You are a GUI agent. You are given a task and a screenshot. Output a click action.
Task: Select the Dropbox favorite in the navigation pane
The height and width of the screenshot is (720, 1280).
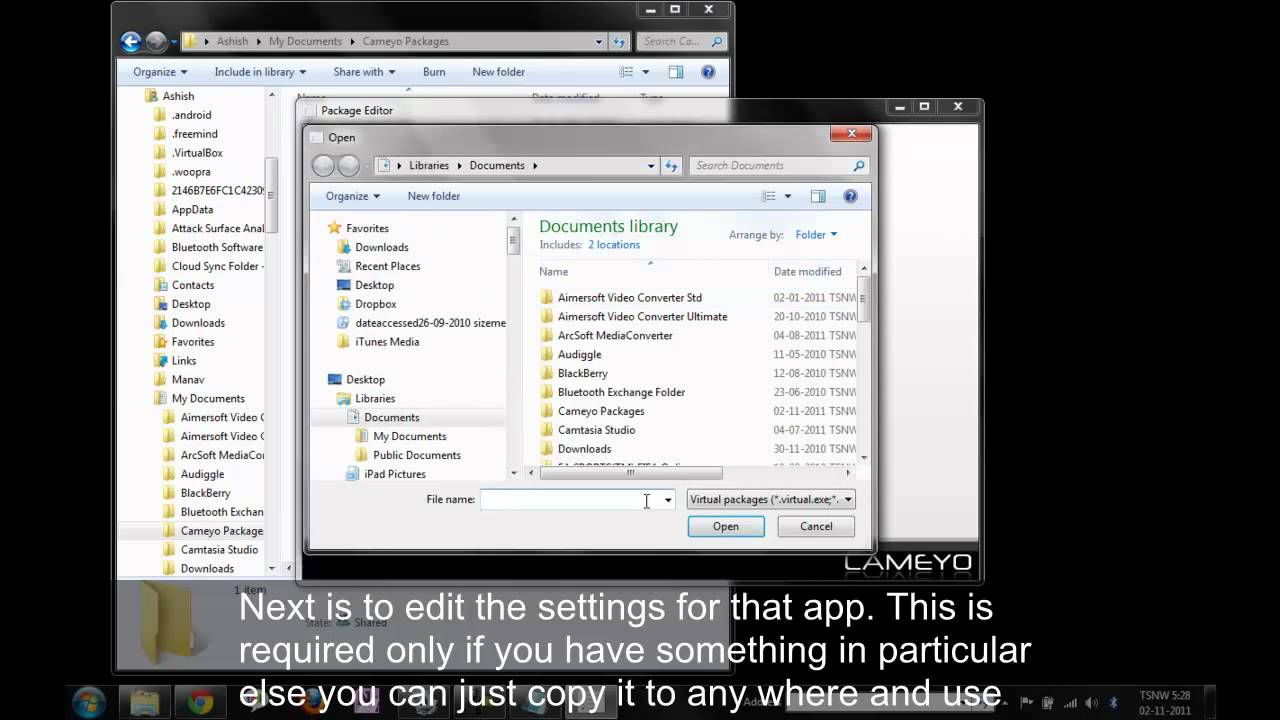click(375, 304)
